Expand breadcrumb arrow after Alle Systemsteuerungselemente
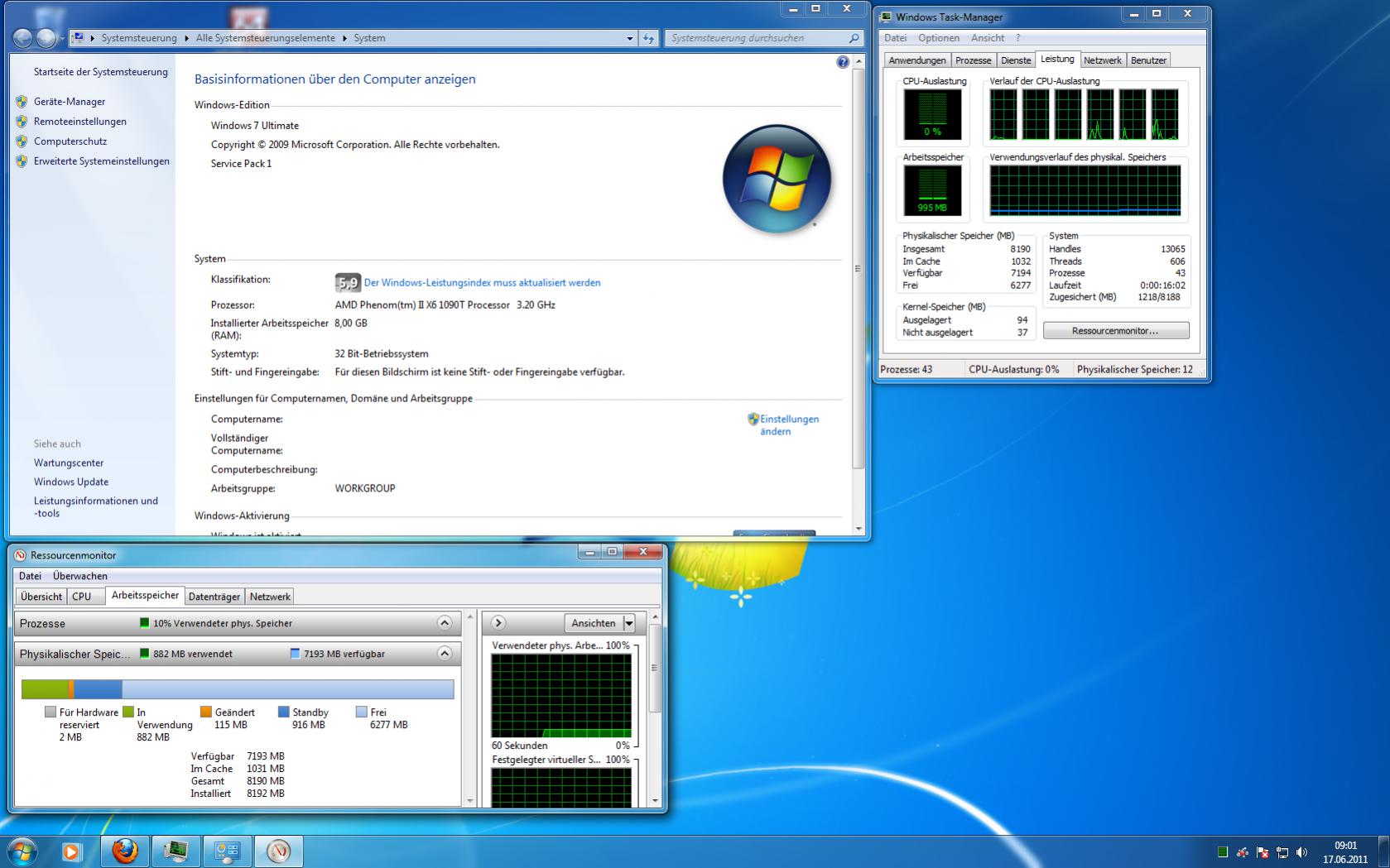 coord(344,38)
